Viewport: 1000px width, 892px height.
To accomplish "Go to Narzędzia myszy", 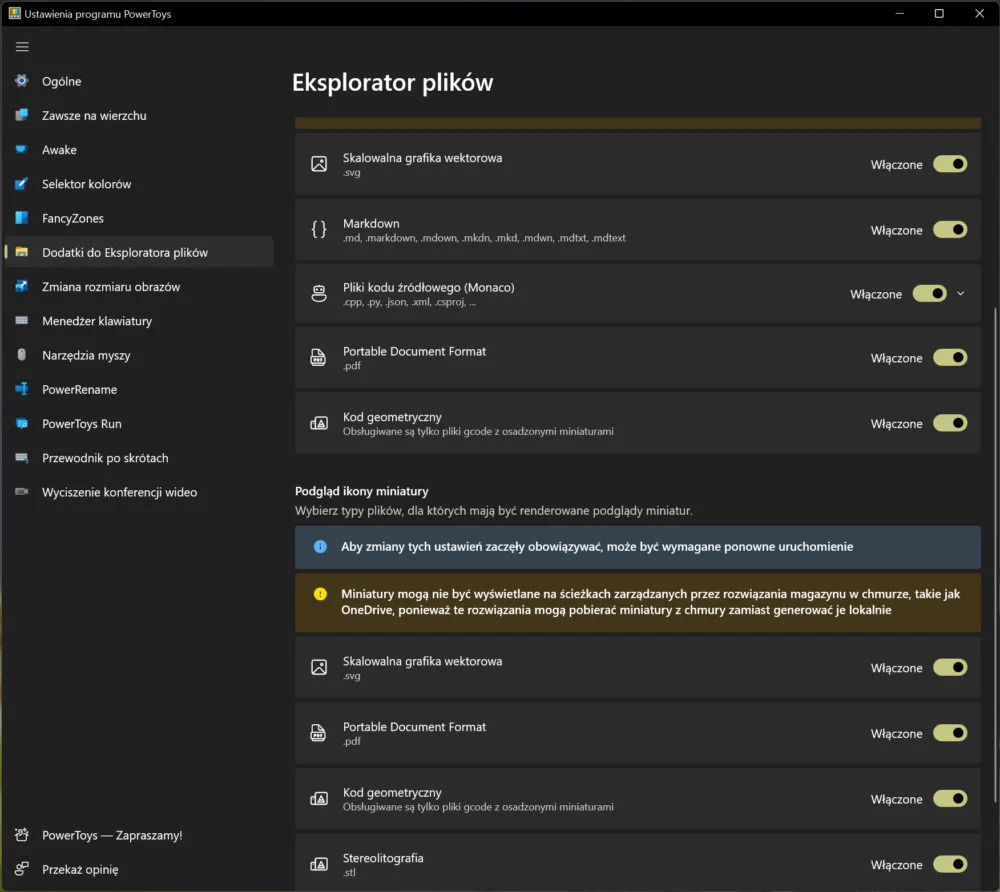I will [139, 355].
